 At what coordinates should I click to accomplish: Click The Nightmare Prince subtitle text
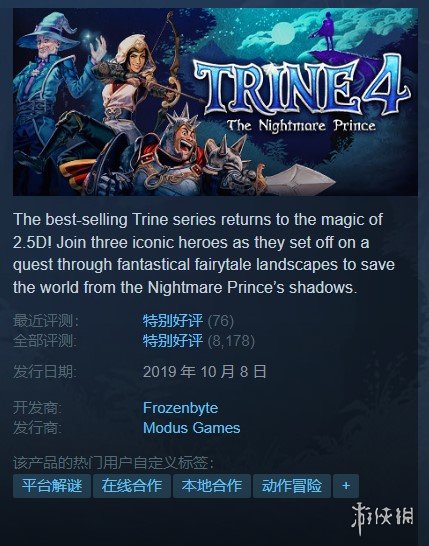pyautogui.click(x=301, y=126)
